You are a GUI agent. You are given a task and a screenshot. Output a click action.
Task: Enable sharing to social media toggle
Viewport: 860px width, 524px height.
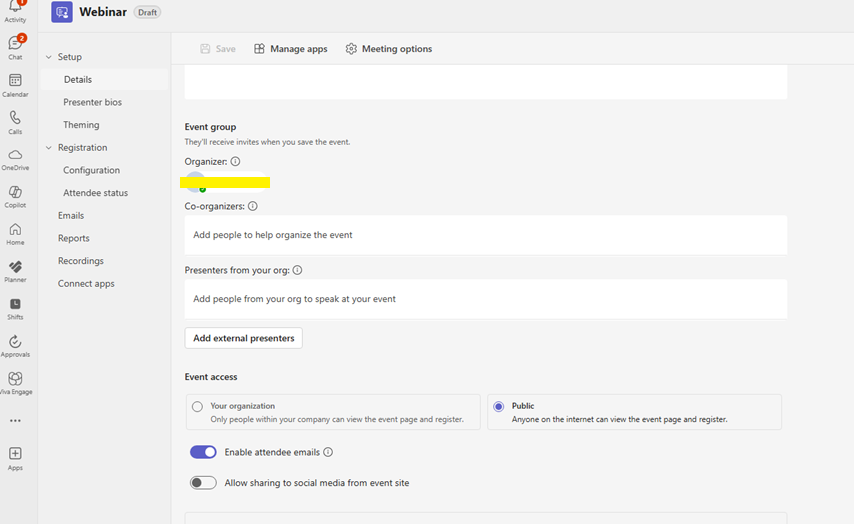(203, 483)
